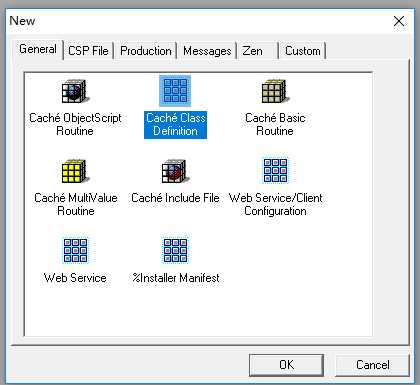The width and height of the screenshot is (420, 385).
Task: Select the %Installer Manifest icon
Action: click(175, 250)
